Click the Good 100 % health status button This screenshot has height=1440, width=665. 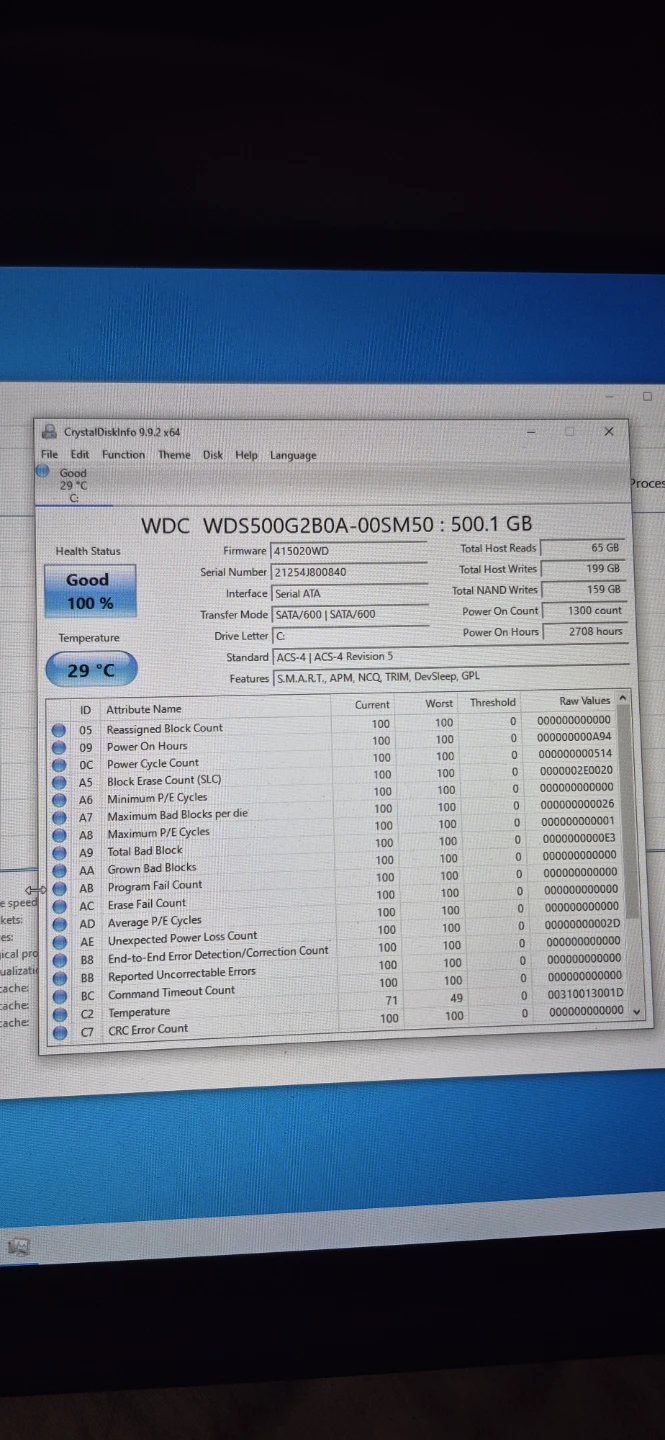(91, 591)
